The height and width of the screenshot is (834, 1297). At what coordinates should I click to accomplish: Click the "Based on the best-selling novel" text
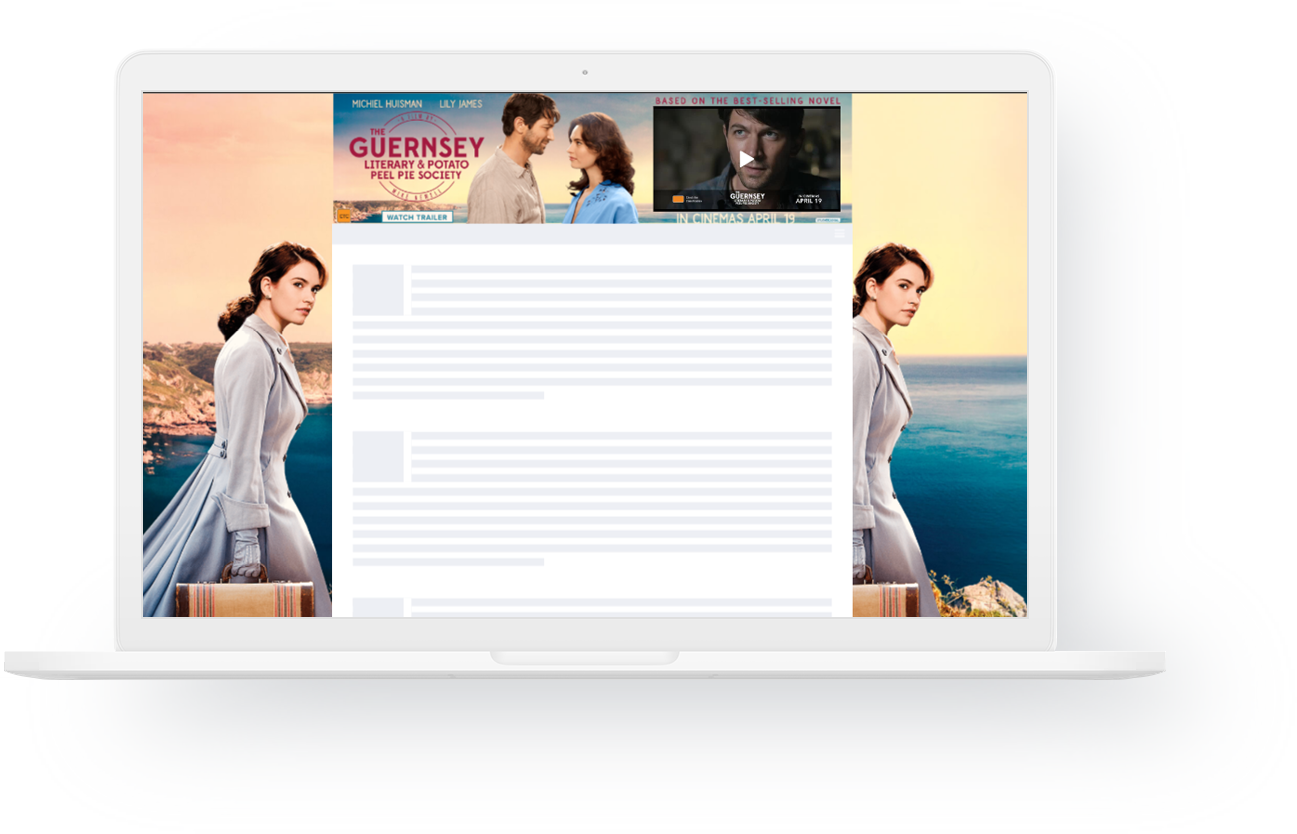pos(746,100)
